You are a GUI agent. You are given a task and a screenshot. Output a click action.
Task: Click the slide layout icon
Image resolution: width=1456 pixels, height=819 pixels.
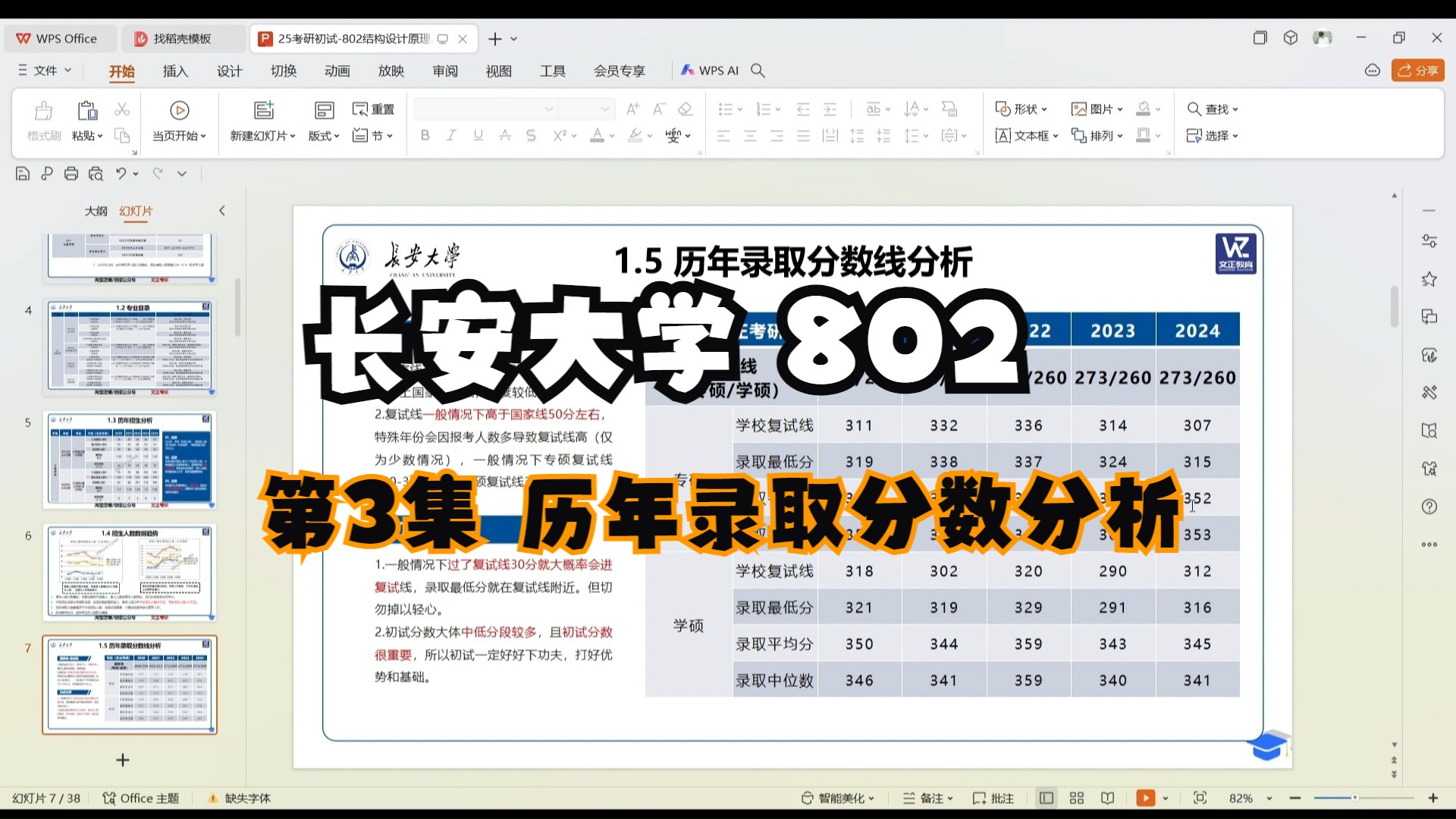(x=324, y=111)
